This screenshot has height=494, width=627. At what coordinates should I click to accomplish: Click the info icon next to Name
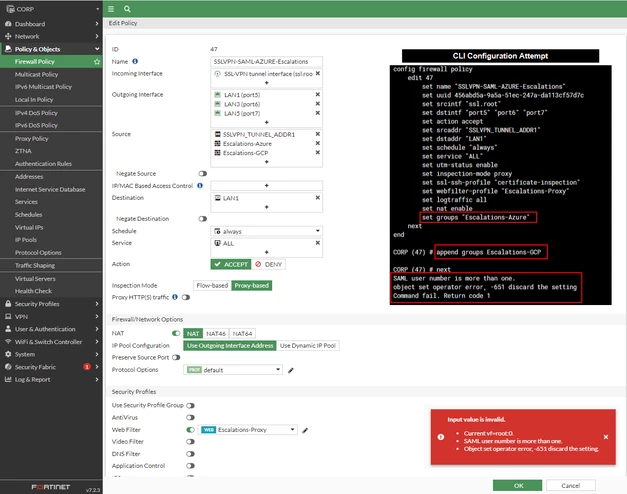coord(135,61)
